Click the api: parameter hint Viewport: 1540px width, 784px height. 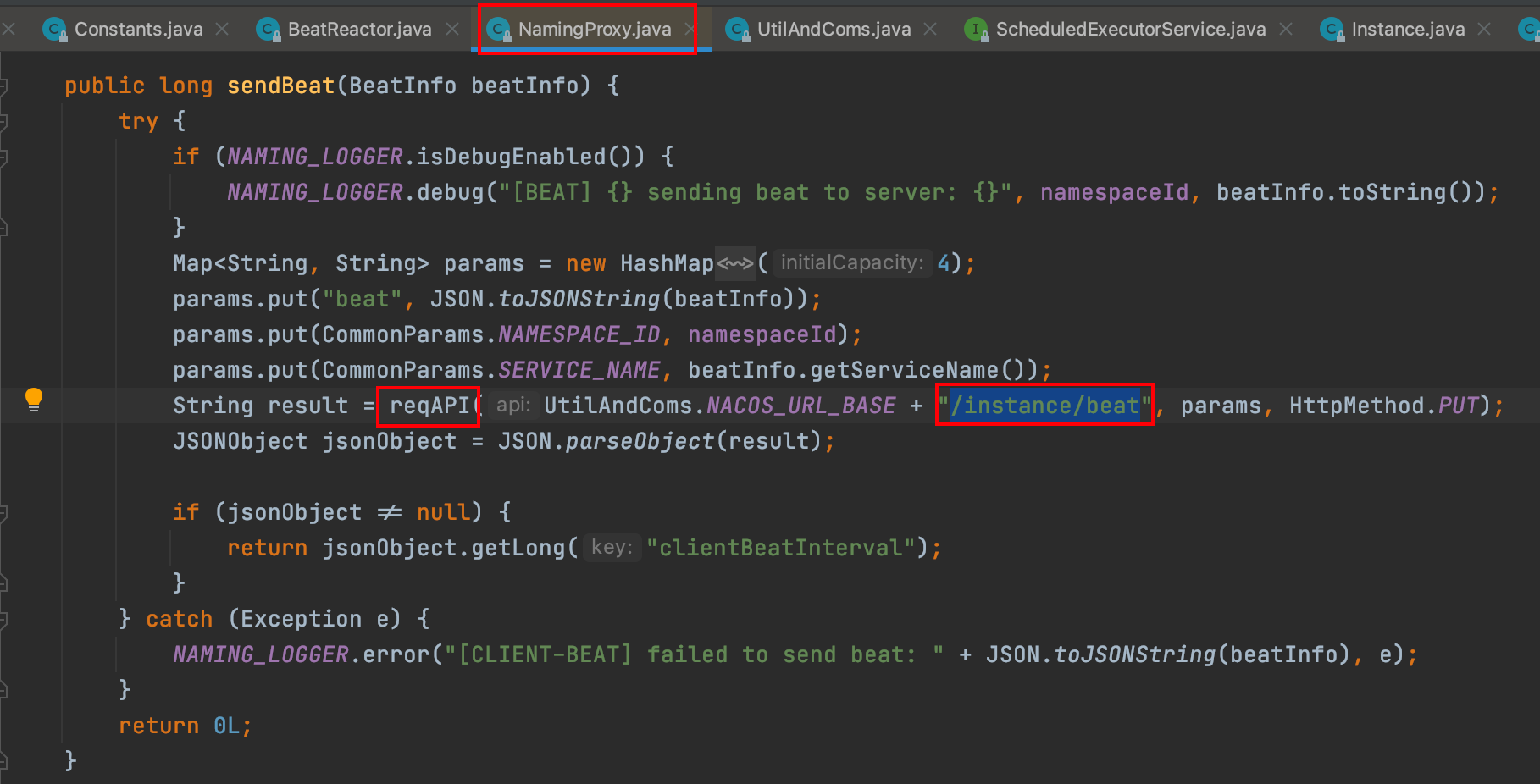[x=513, y=406]
